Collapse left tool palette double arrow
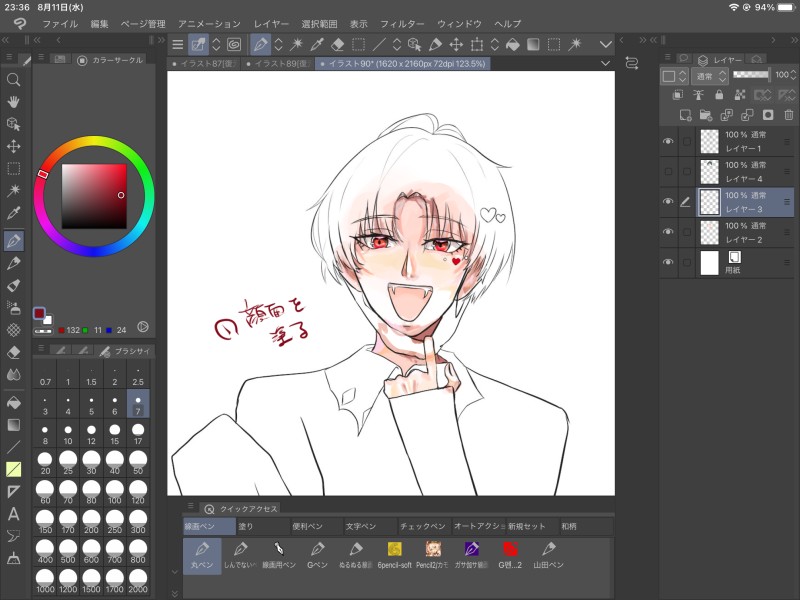 tap(6, 40)
